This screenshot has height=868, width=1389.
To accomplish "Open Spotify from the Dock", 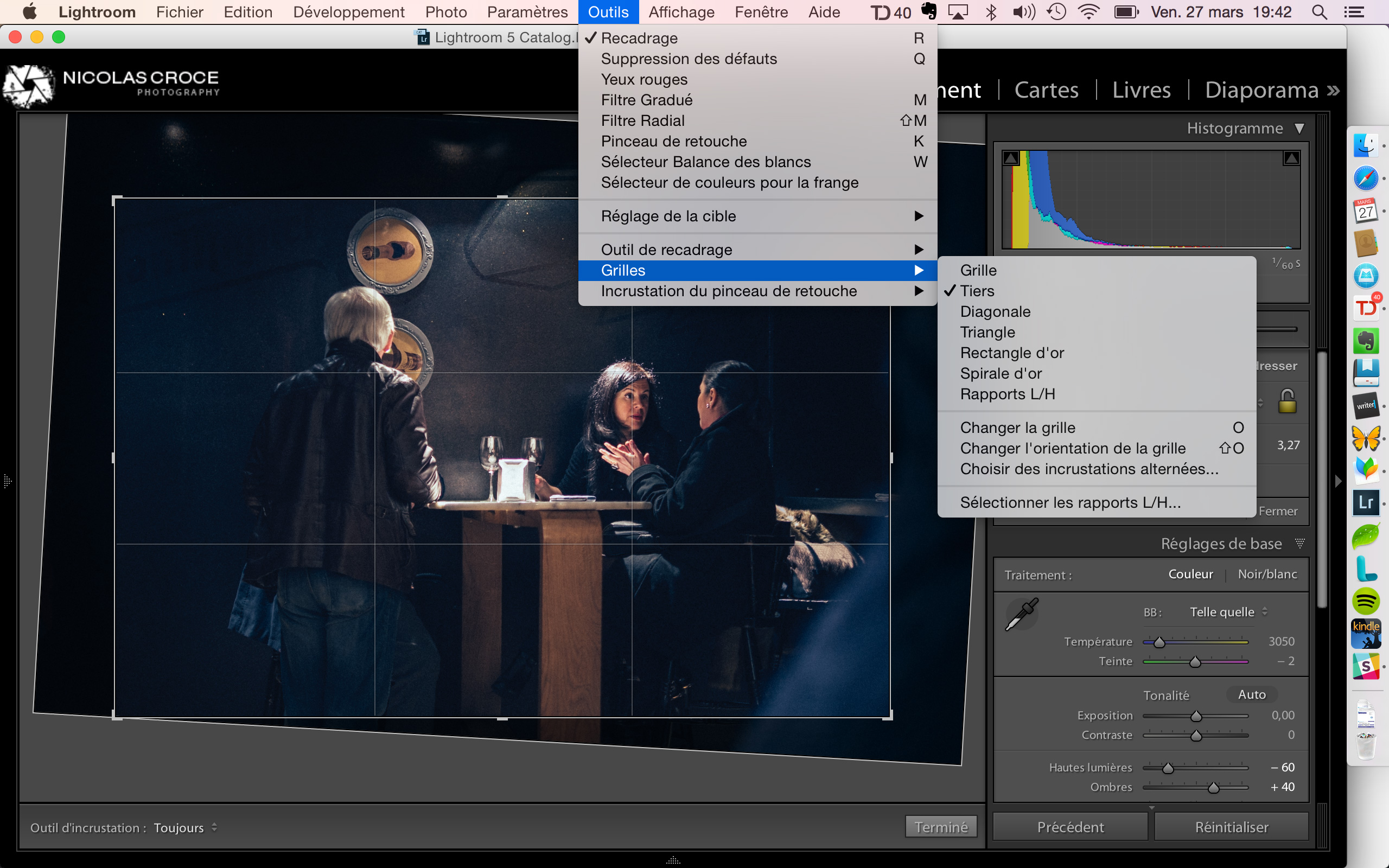I will [1366, 601].
